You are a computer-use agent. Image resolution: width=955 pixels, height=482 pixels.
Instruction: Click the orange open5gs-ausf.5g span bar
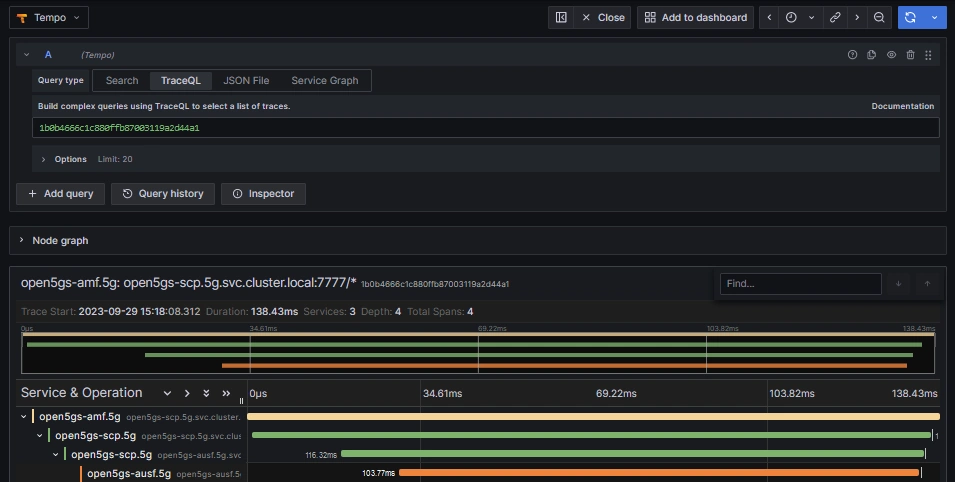click(x=658, y=473)
